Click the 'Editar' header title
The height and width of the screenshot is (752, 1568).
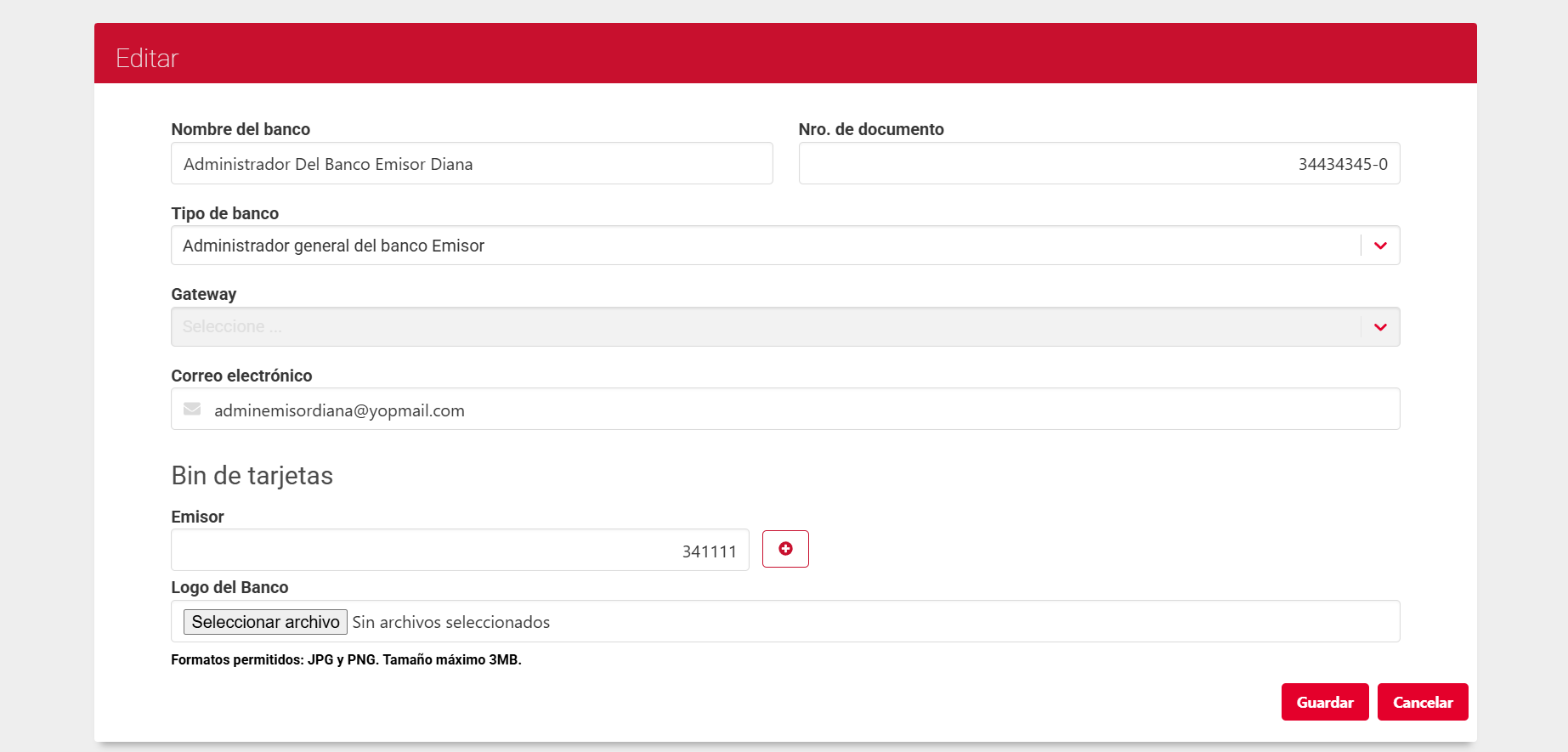pos(147,58)
